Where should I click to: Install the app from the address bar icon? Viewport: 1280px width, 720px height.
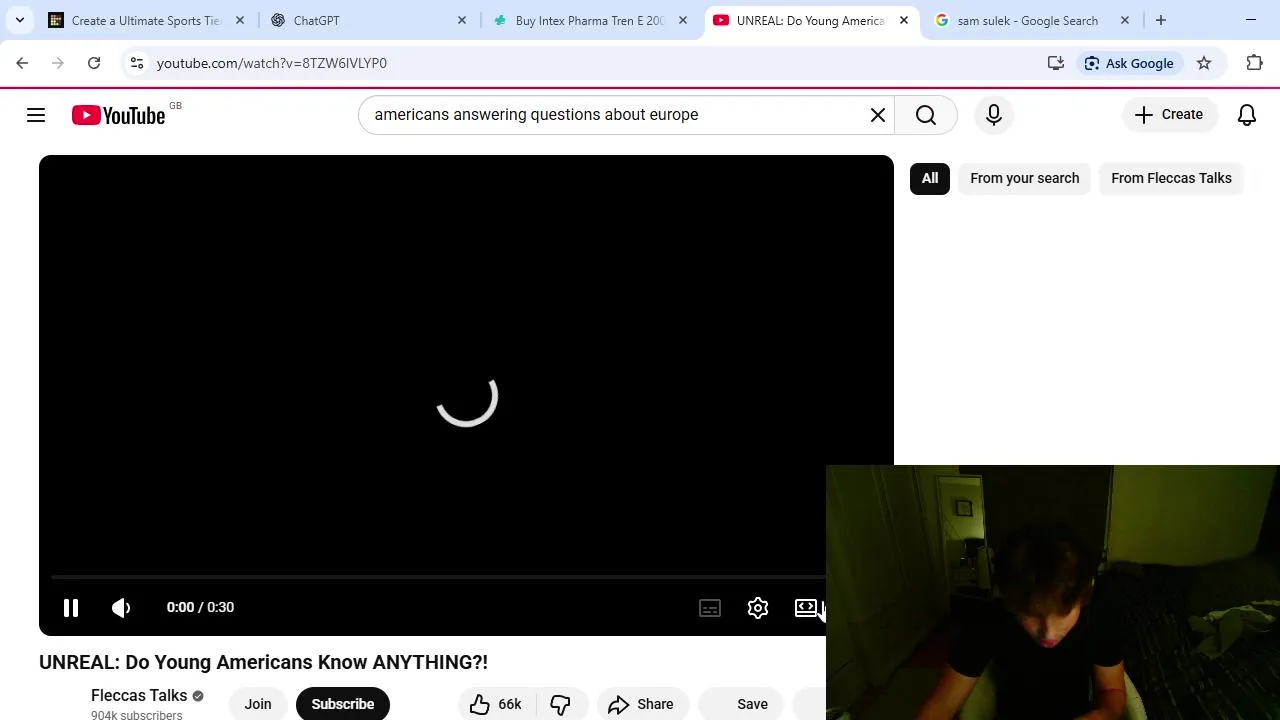coord(1056,63)
